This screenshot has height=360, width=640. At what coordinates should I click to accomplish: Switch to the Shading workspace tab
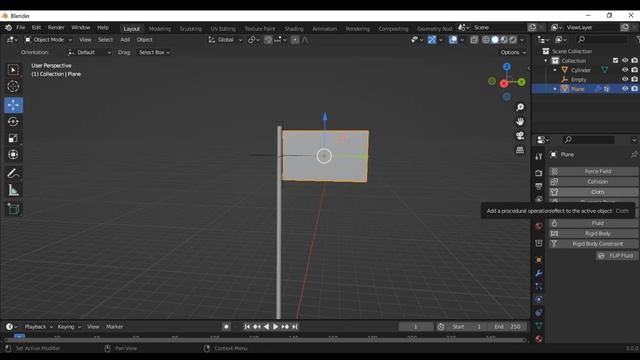294,29
